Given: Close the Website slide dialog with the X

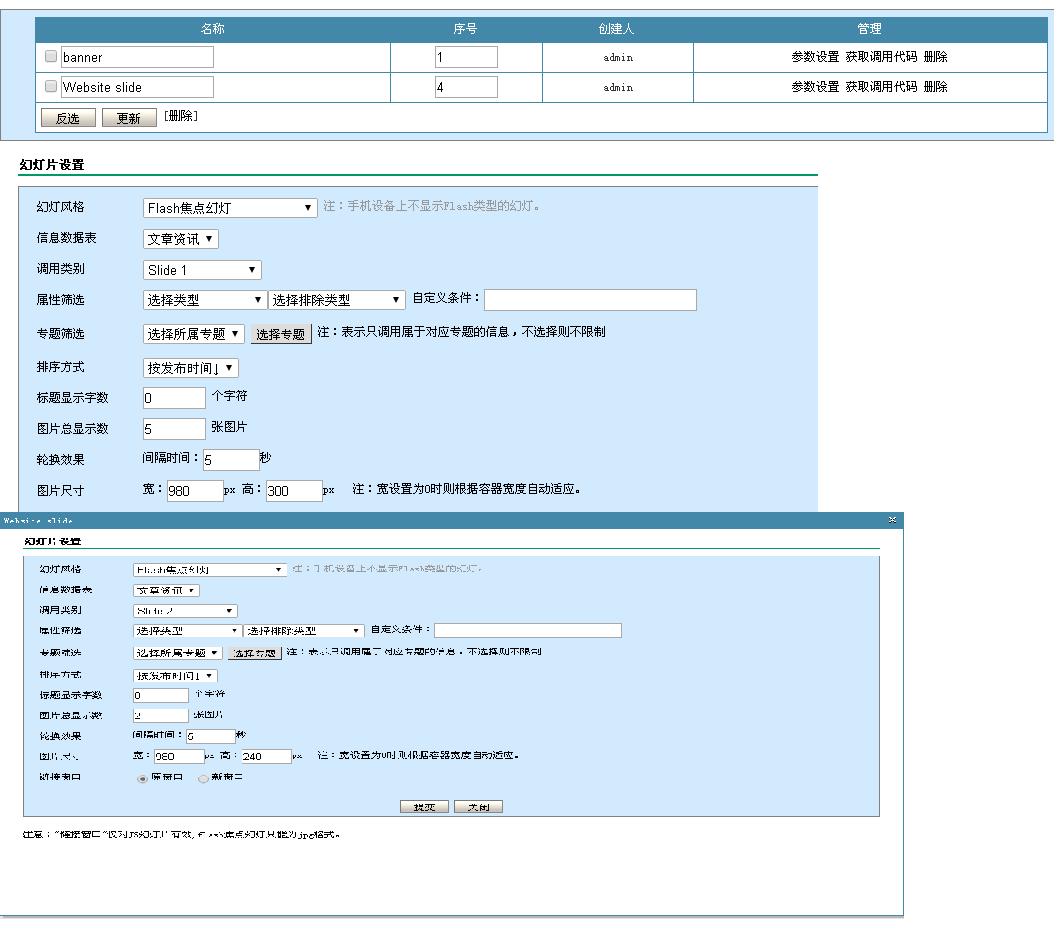Looking at the screenshot, I should 892,520.
